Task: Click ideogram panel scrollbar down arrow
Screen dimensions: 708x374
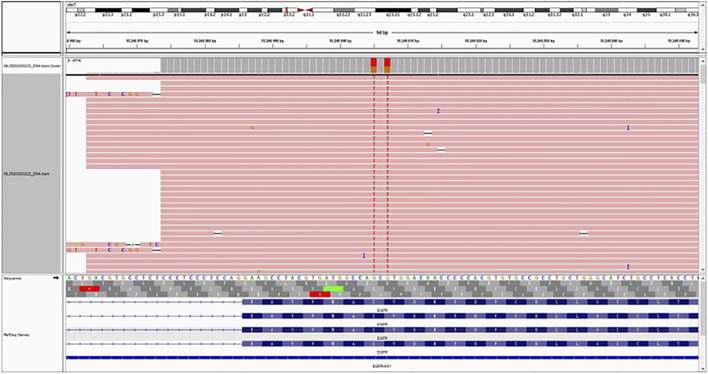Action: (x=703, y=49)
